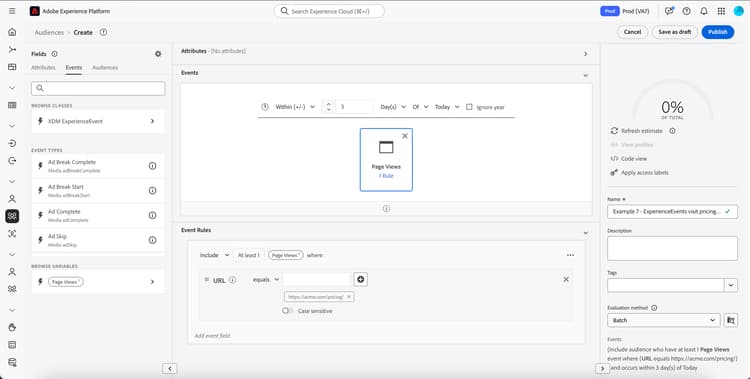
Task: Click the info icon beside Refresh estimate
Action: 673,131
